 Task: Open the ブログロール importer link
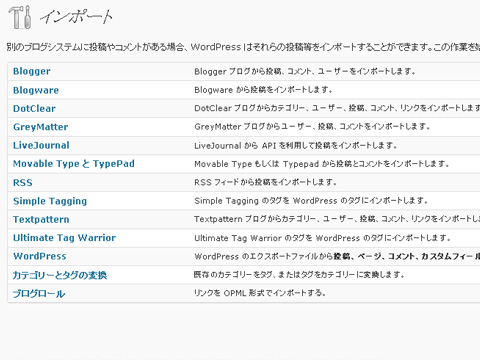[39, 294]
